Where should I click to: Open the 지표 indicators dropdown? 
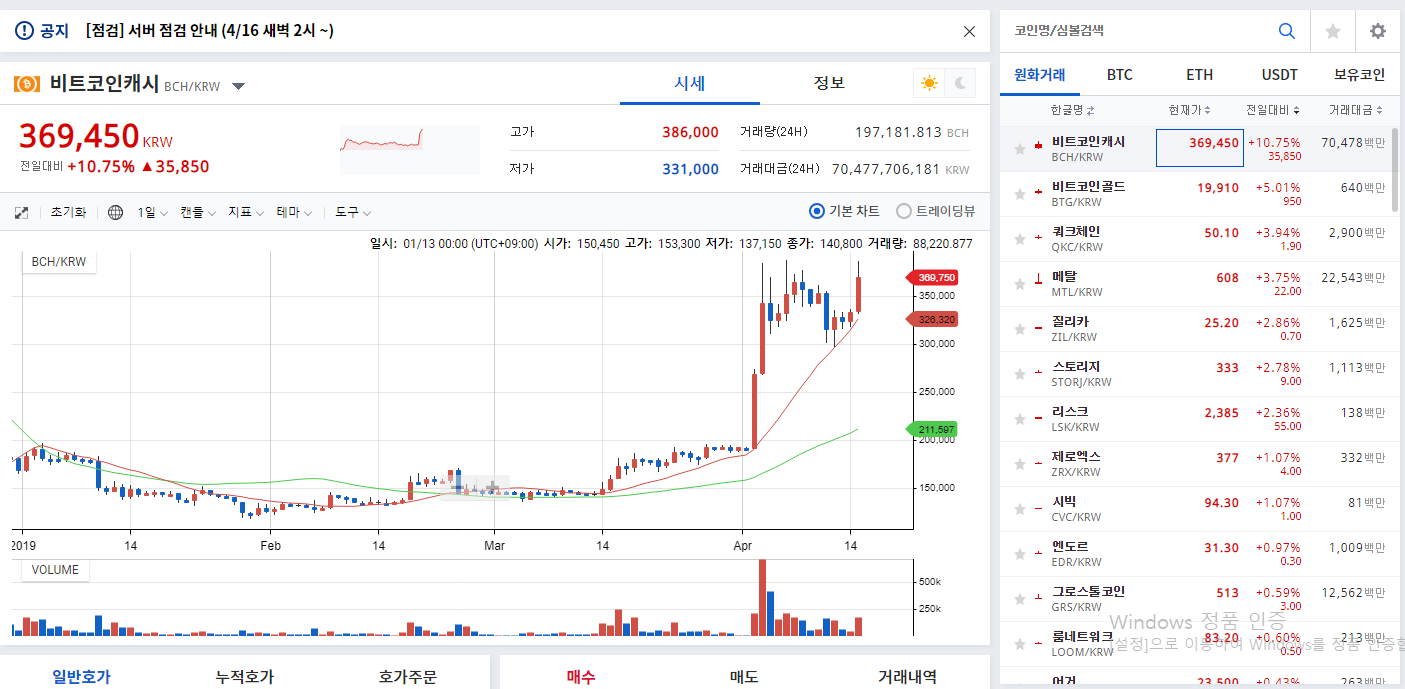point(246,212)
